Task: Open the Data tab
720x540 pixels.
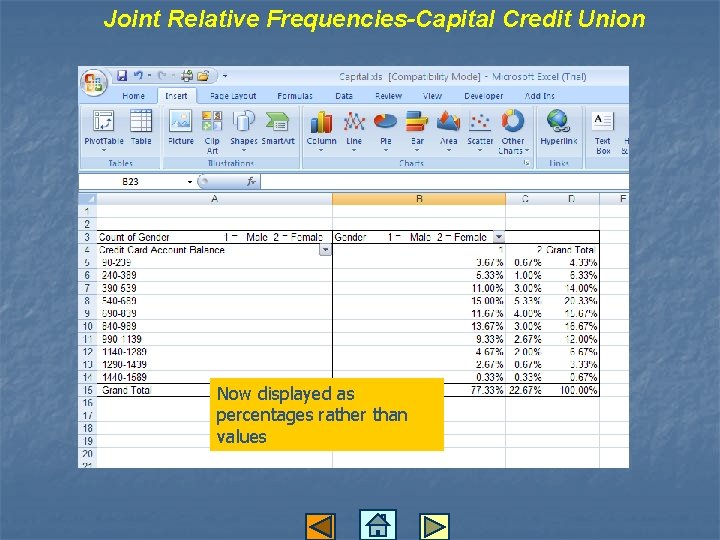Action: (344, 96)
